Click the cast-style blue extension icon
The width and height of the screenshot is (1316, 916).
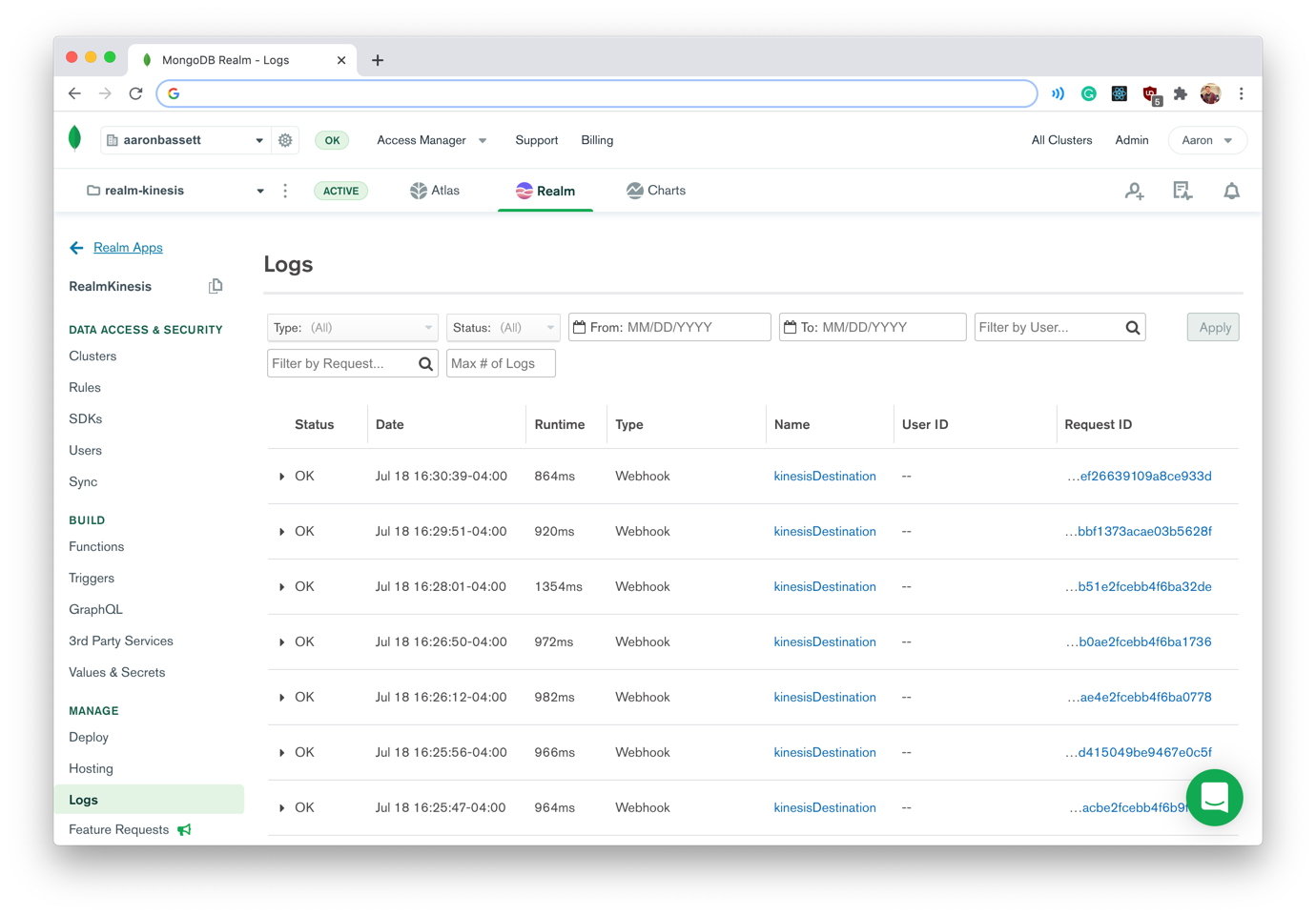tap(1058, 93)
